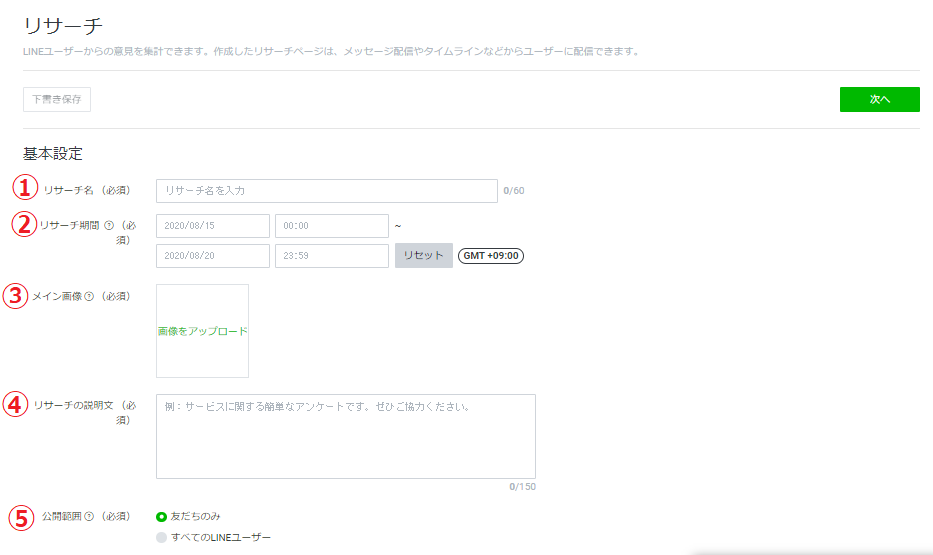The image size is (933, 555).
Task: Show help tooltip for 公開範囲
Action: [89, 517]
